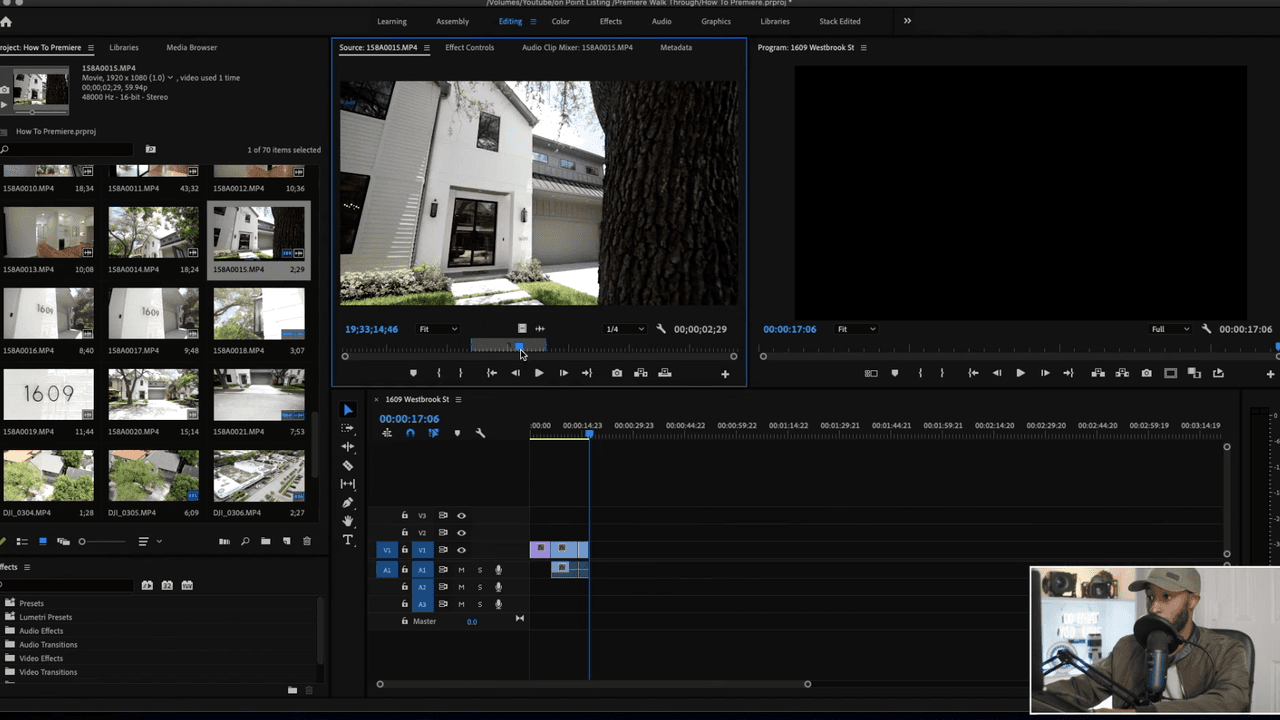The height and width of the screenshot is (720, 1280).
Task: Play the Program monitor sequence
Action: point(1020,373)
